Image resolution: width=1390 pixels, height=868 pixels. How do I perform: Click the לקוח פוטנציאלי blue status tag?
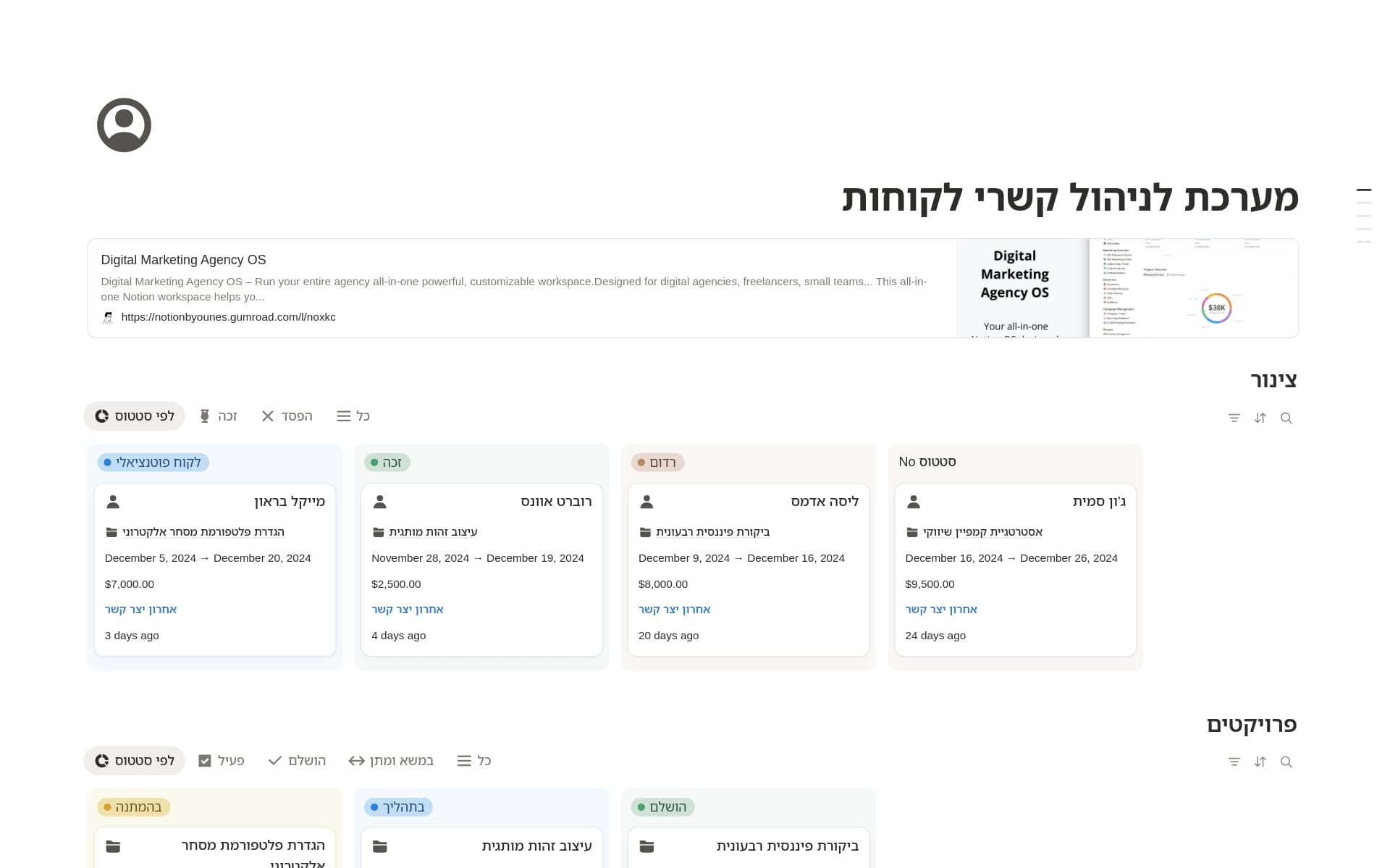coord(153,463)
